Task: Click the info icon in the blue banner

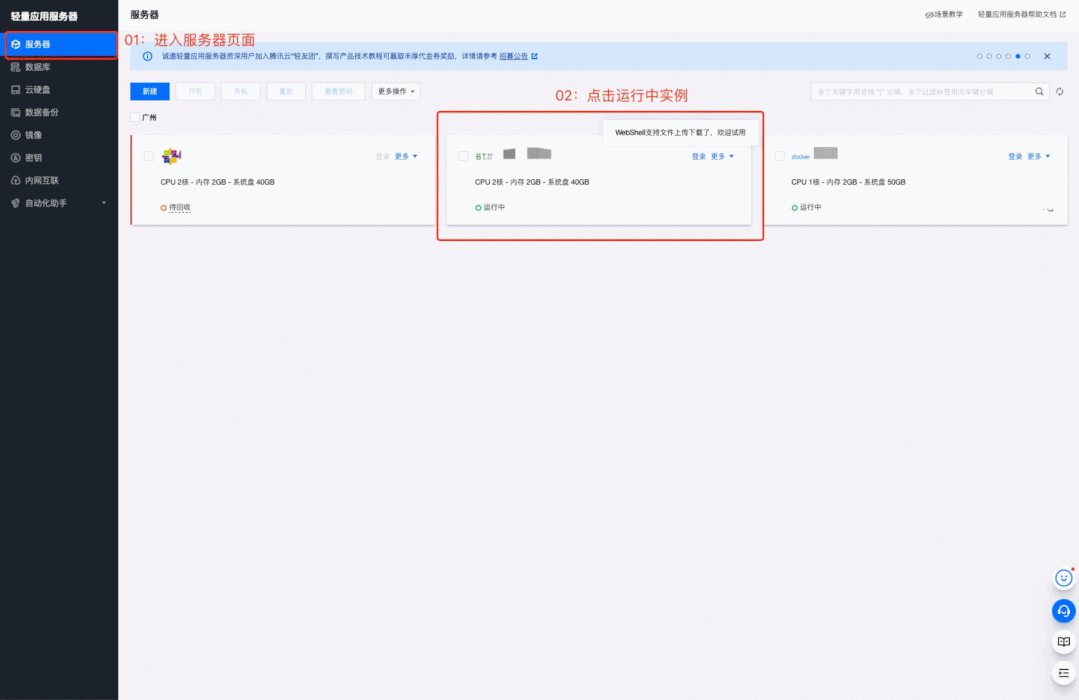Action: (x=147, y=56)
